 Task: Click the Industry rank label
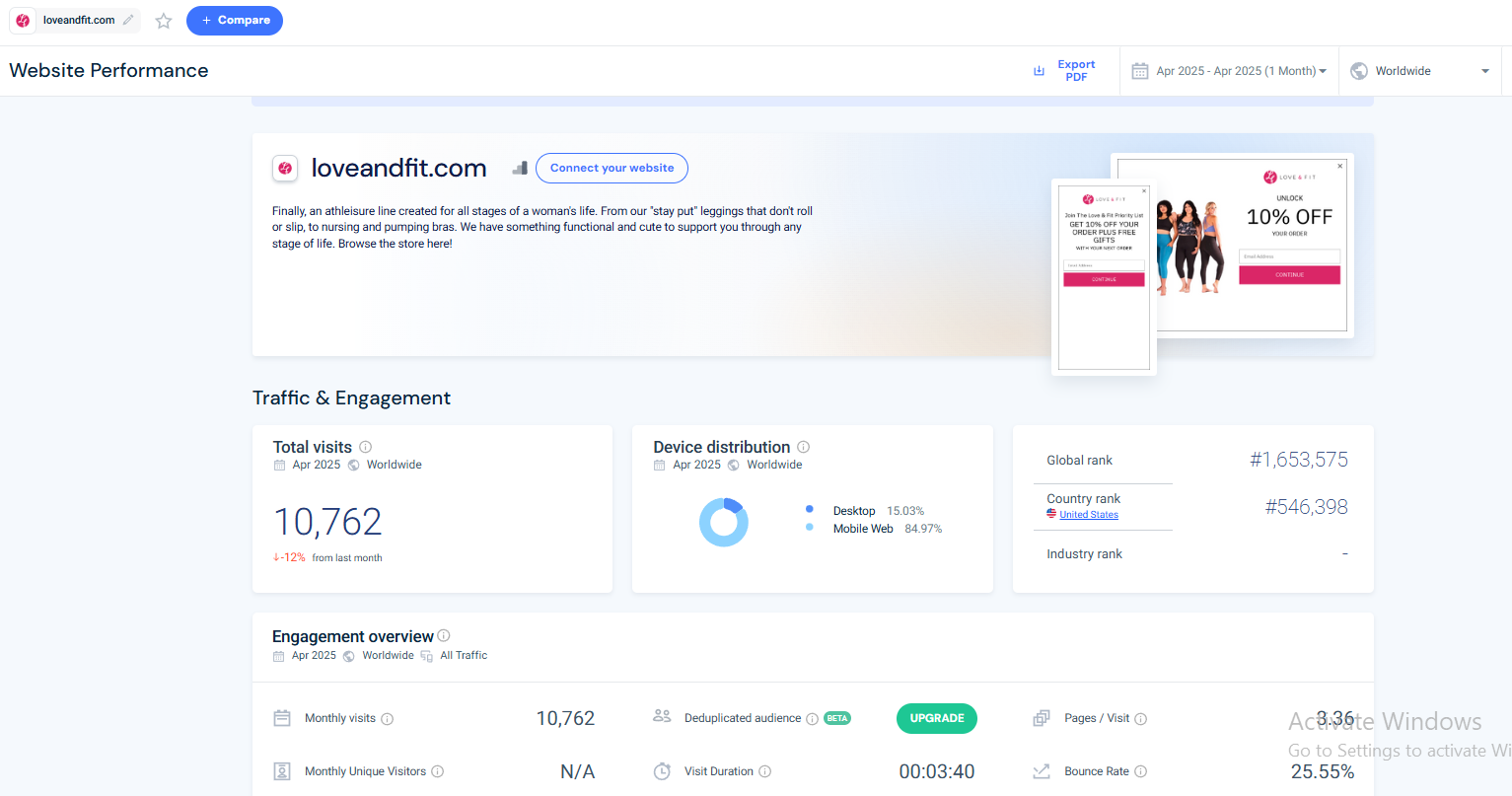tap(1084, 554)
